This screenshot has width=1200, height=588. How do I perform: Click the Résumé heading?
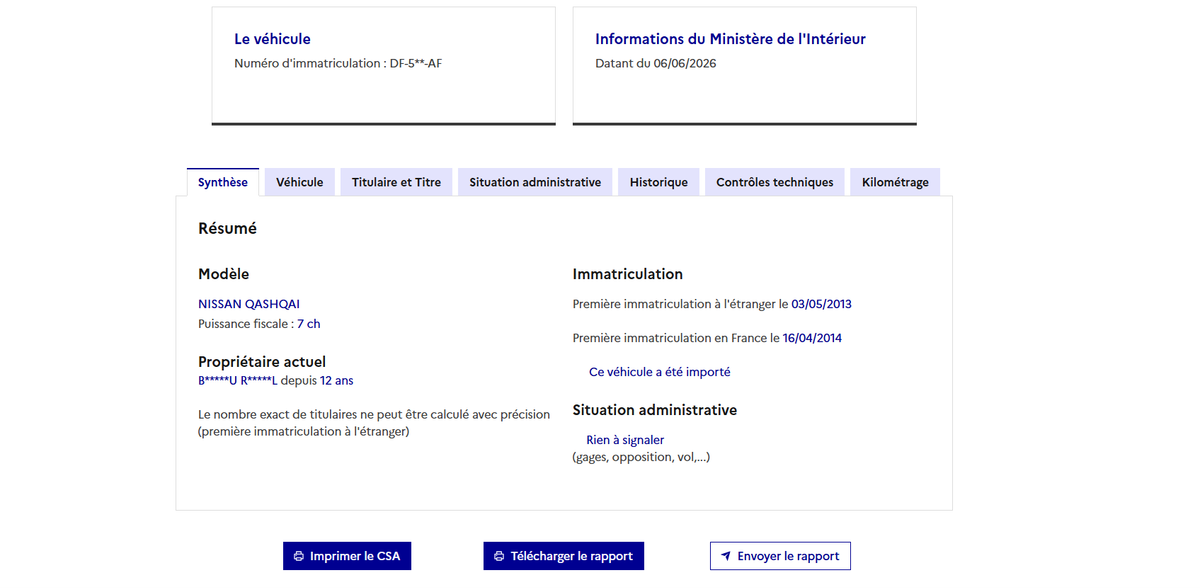227,228
